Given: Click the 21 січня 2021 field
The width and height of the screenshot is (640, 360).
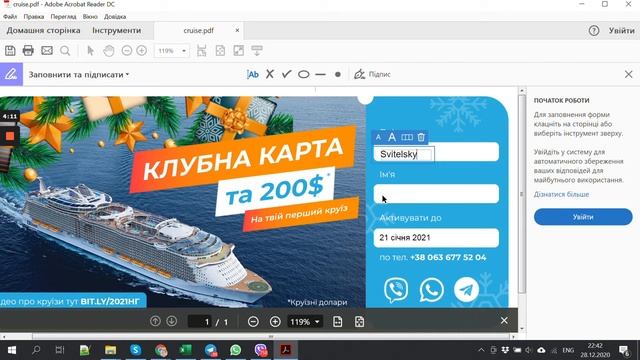Looking at the screenshot, I should 436,238.
